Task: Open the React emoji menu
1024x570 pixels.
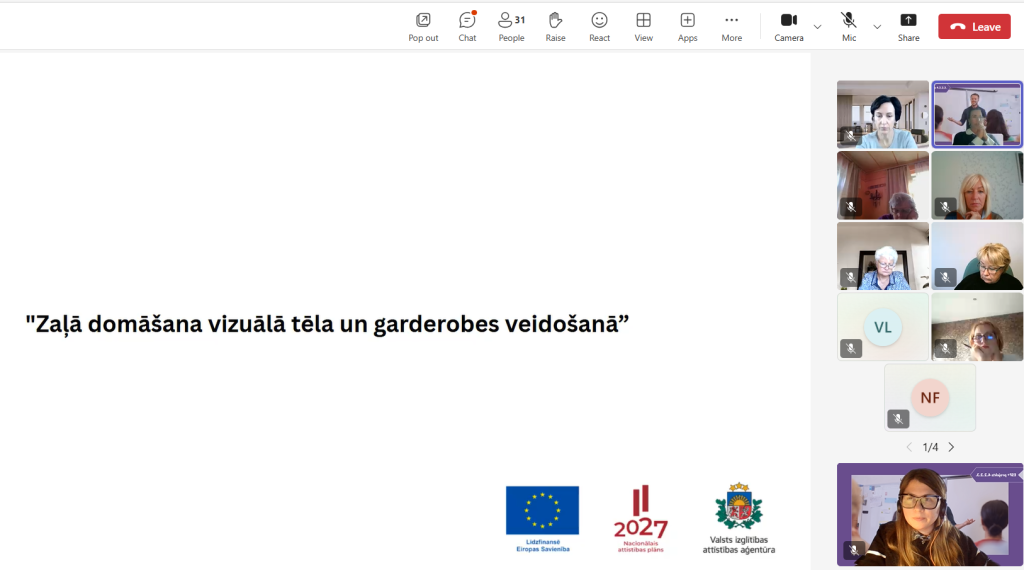Action: (x=599, y=26)
